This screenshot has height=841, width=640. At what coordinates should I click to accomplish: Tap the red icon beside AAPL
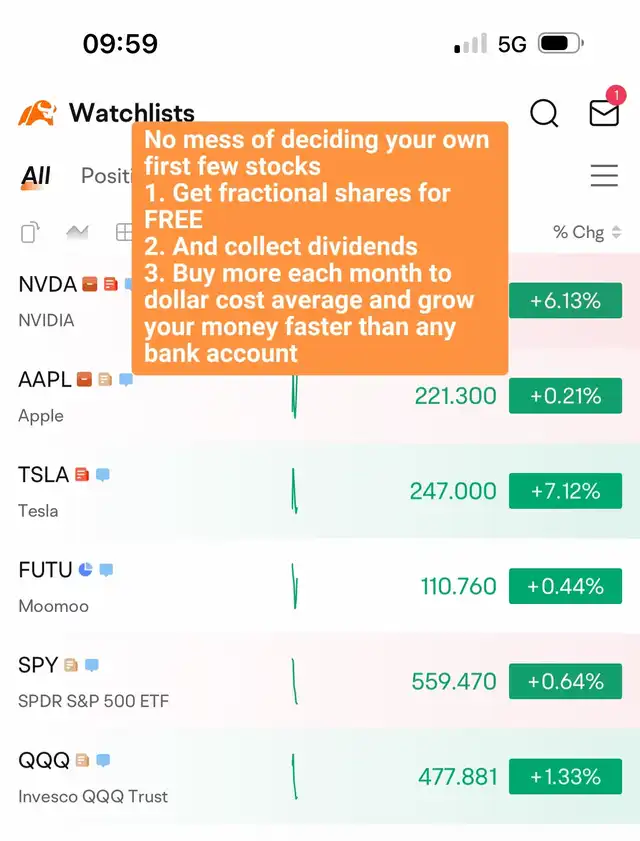[x=85, y=380]
